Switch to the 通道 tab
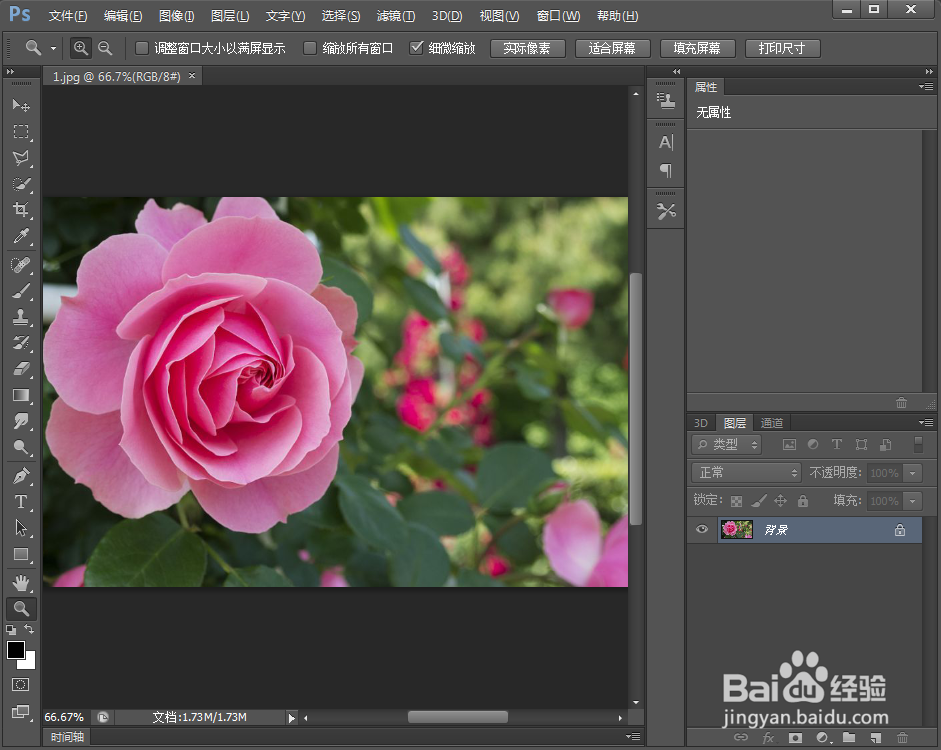 coord(772,423)
